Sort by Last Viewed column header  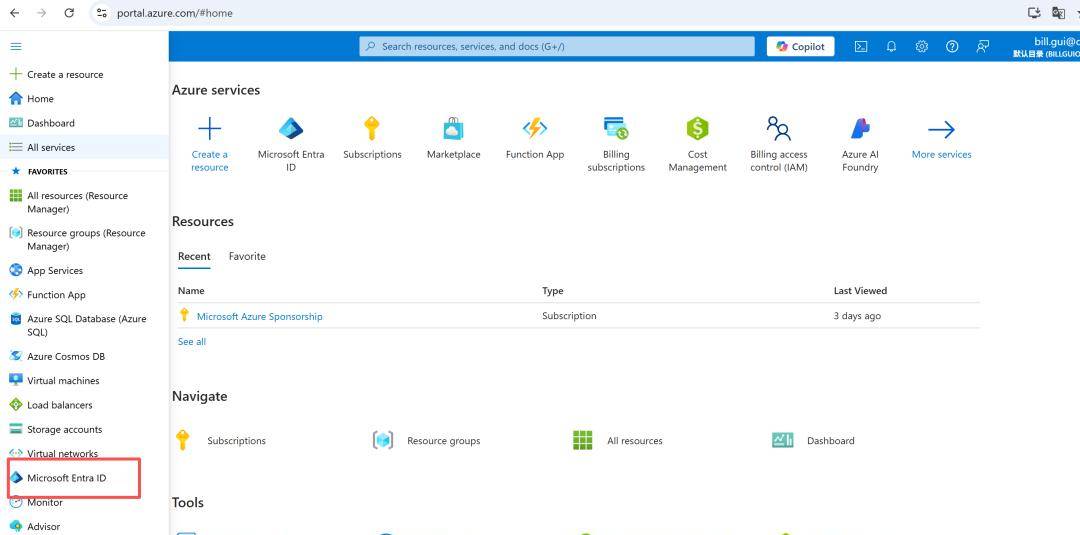(860, 291)
